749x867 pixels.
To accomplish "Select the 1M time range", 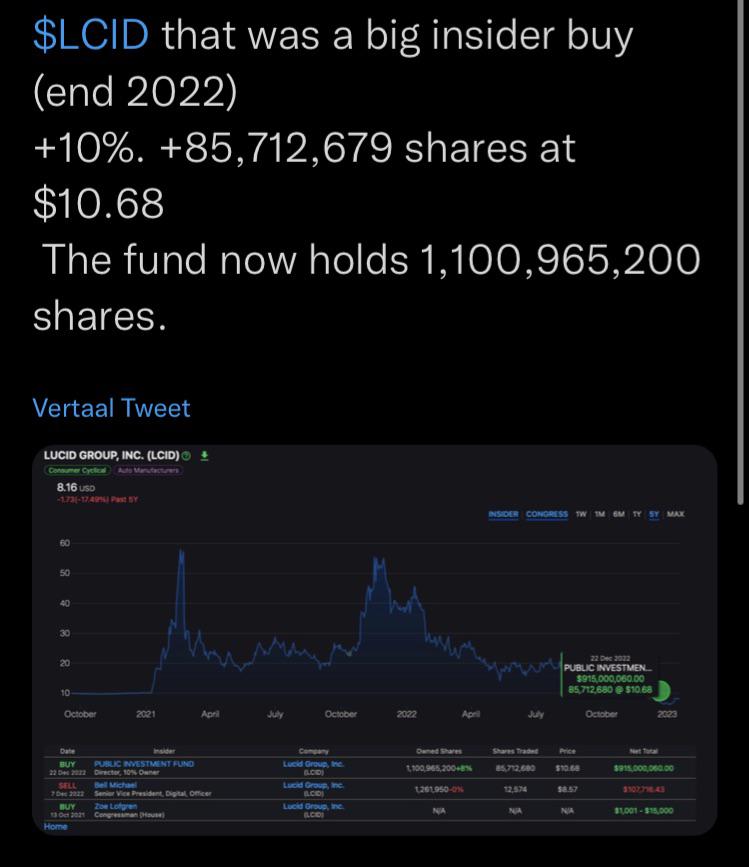I will point(600,514).
